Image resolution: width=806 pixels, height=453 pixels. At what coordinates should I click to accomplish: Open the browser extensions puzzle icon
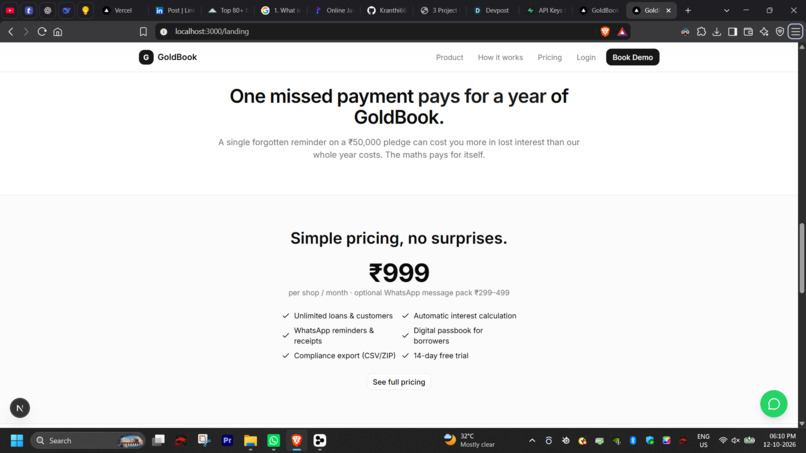pyautogui.click(x=701, y=31)
